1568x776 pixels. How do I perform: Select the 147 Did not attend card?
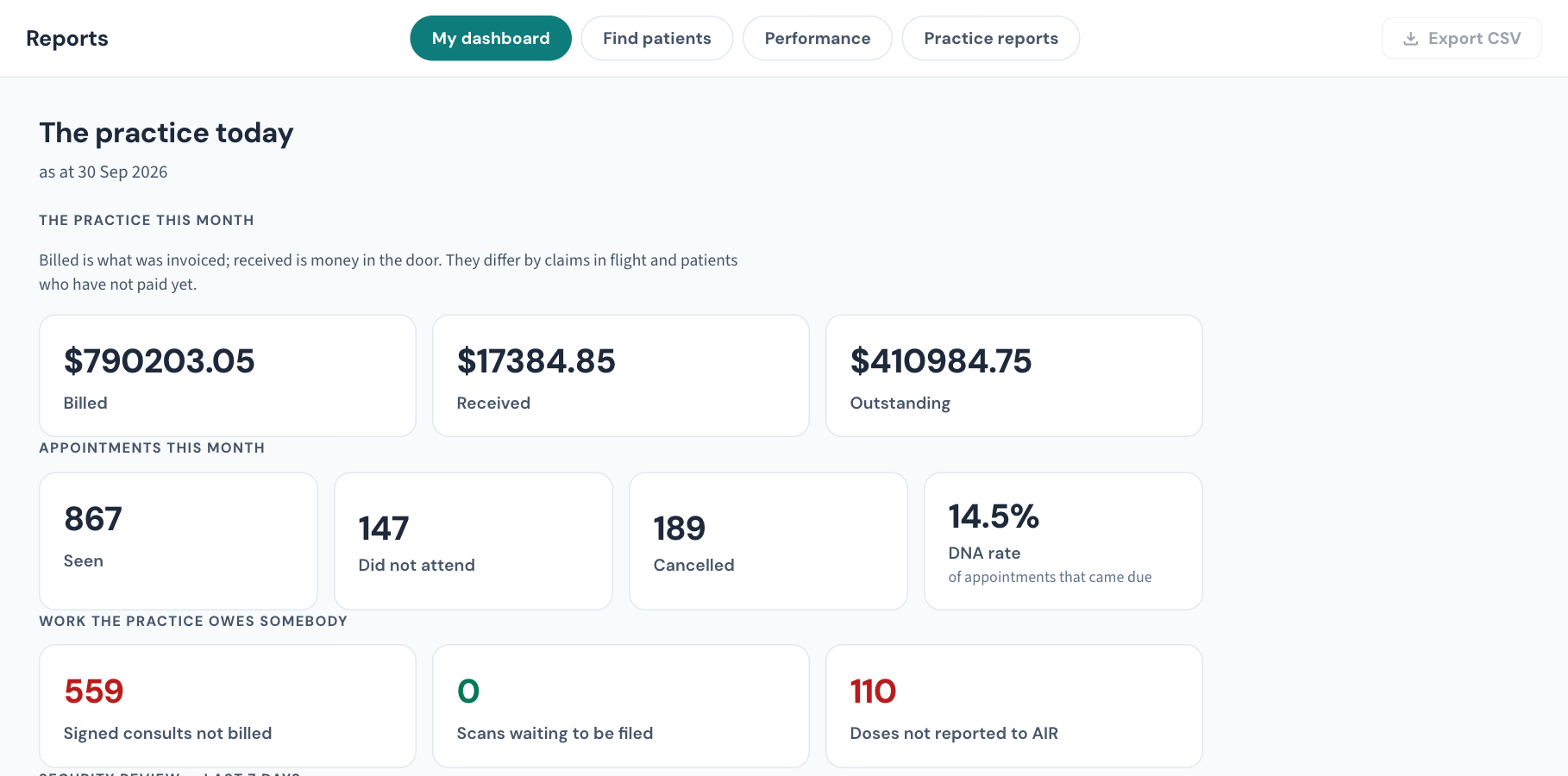click(x=474, y=541)
